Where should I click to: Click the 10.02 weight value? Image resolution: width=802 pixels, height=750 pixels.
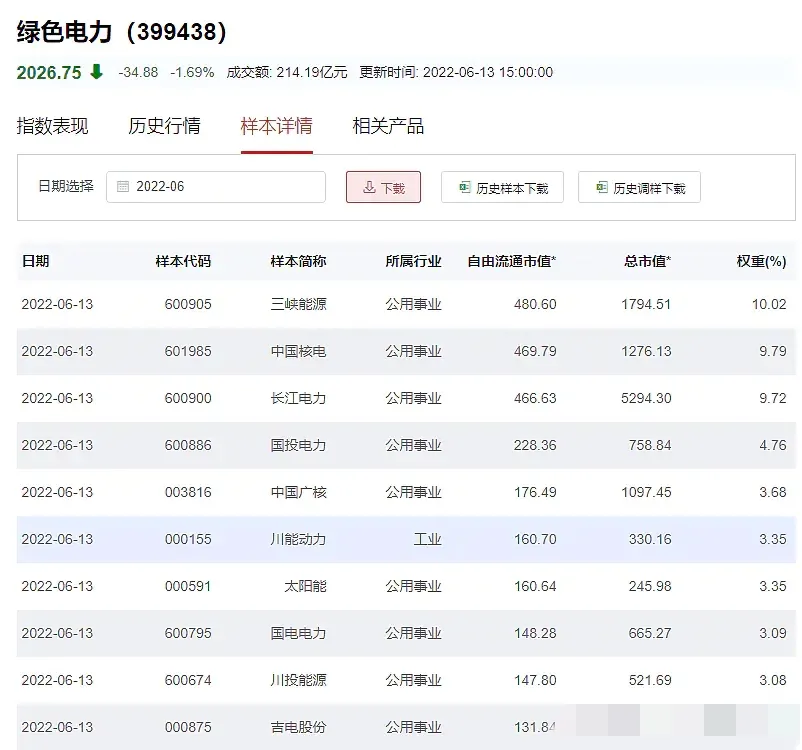tap(769, 304)
